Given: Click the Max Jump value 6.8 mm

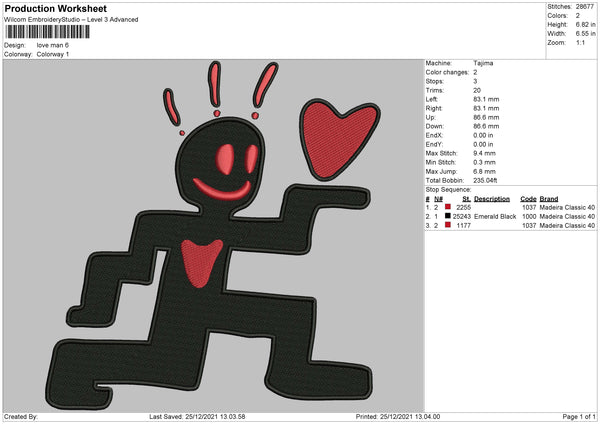Looking at the screenshot, I should (484, 172).
